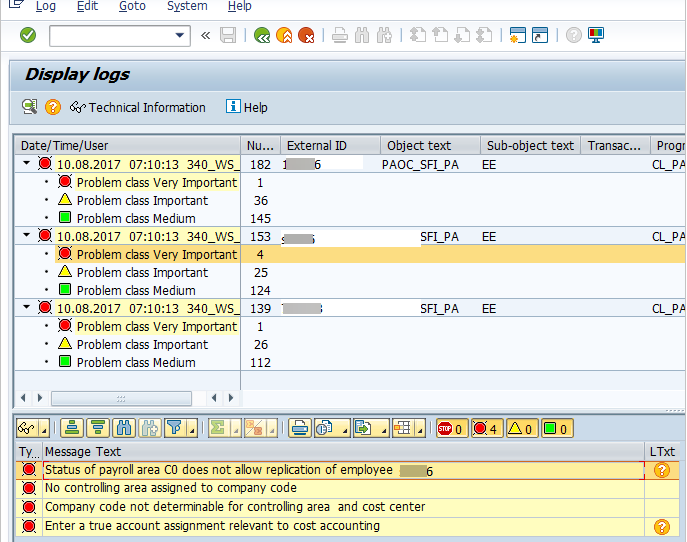Open long text for true account assignment message

point(662,527)
